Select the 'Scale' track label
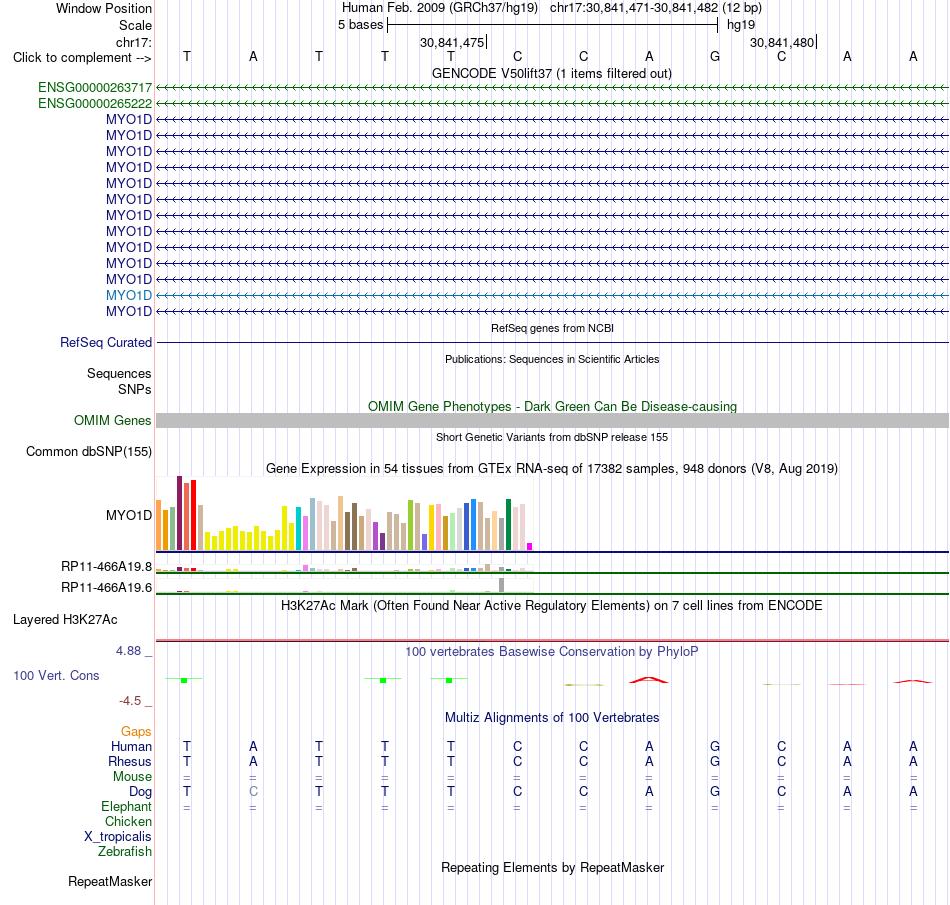Viewport: 950px width, 905px height. pos(135,25)
